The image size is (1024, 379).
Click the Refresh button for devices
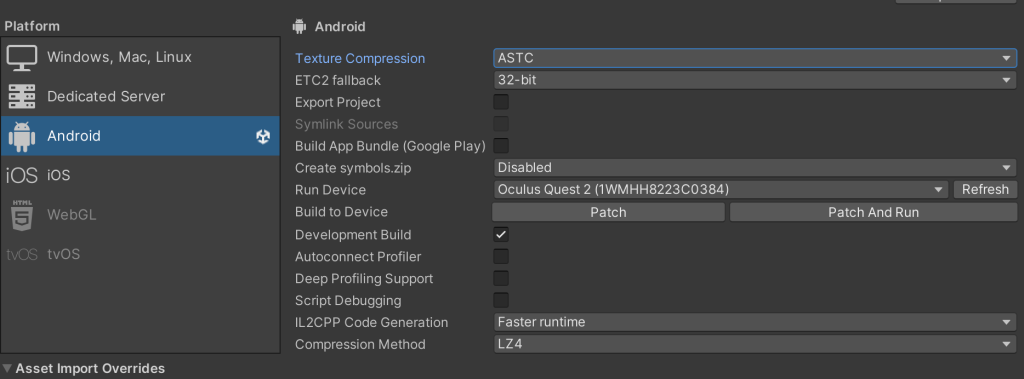985,190
